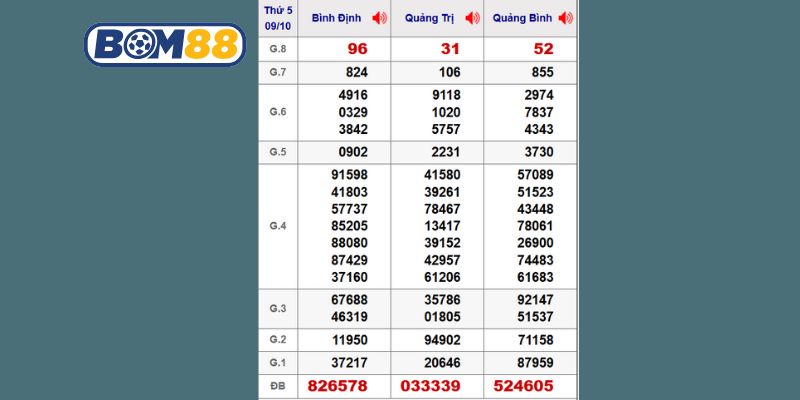Select G.5 number 2231
800x400 pixels.
(446, 152)
